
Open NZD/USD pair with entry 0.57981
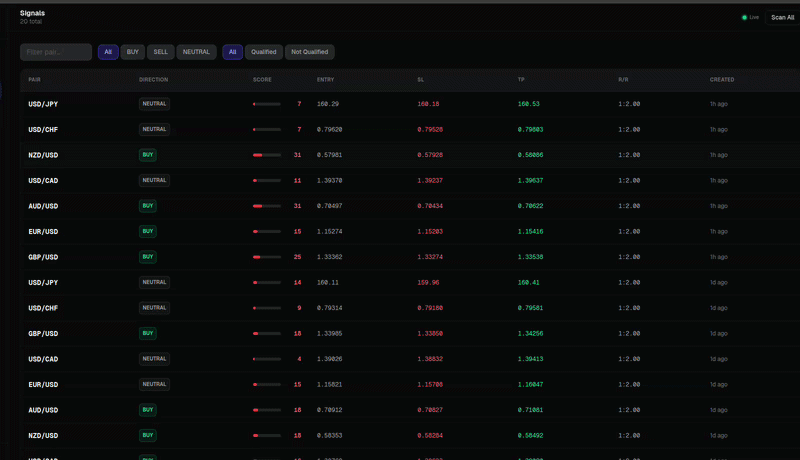tap(43, 155)
